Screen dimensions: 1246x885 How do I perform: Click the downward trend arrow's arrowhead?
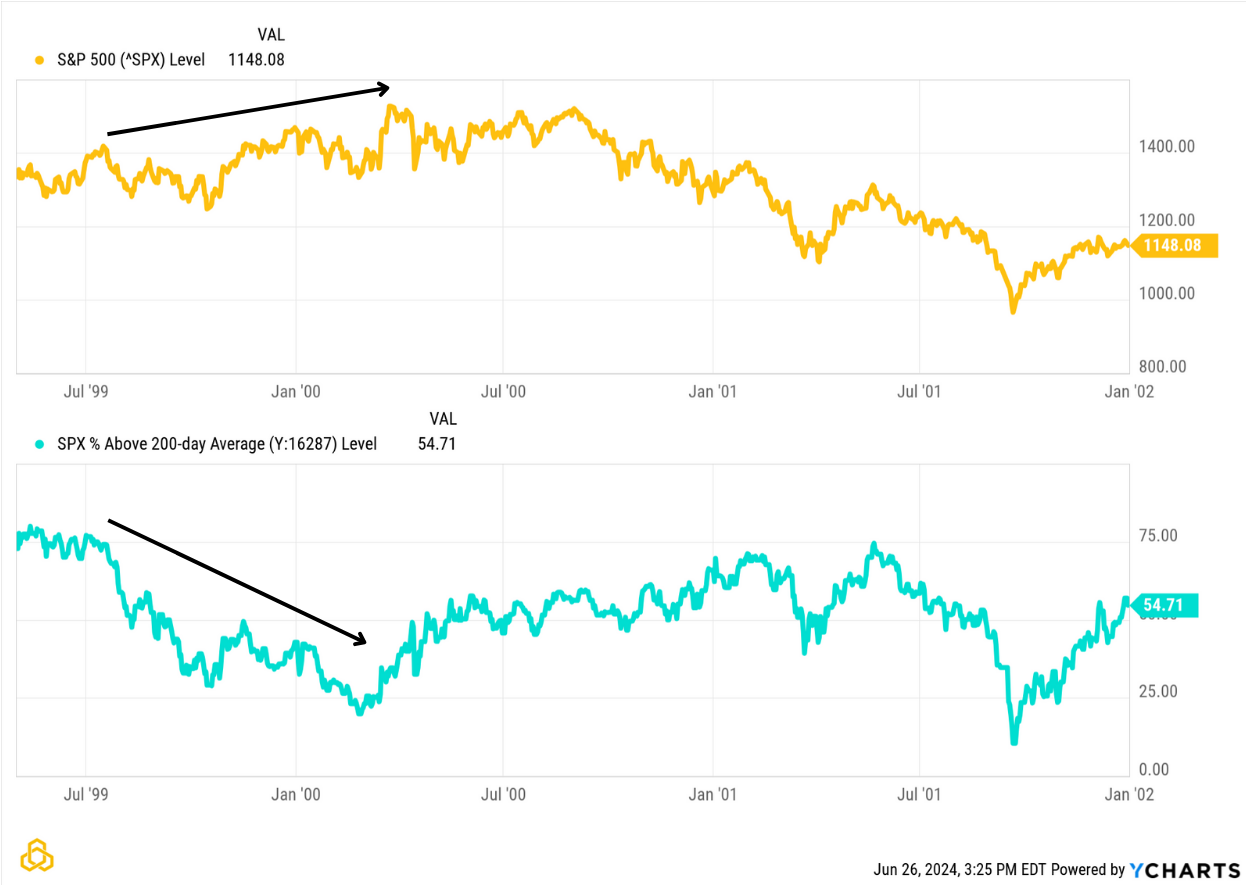tap(362, 640)
